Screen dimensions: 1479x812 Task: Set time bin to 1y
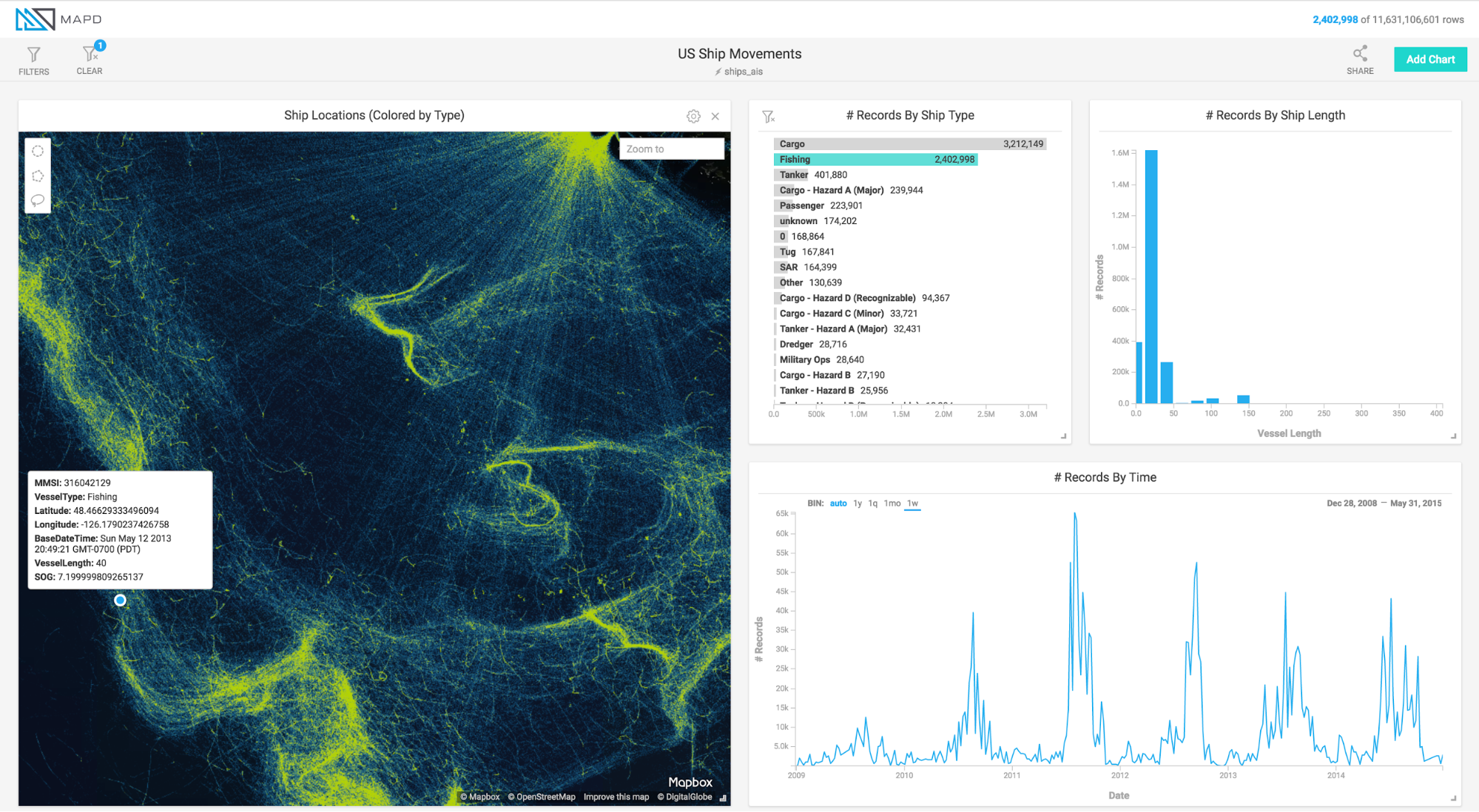858,504
